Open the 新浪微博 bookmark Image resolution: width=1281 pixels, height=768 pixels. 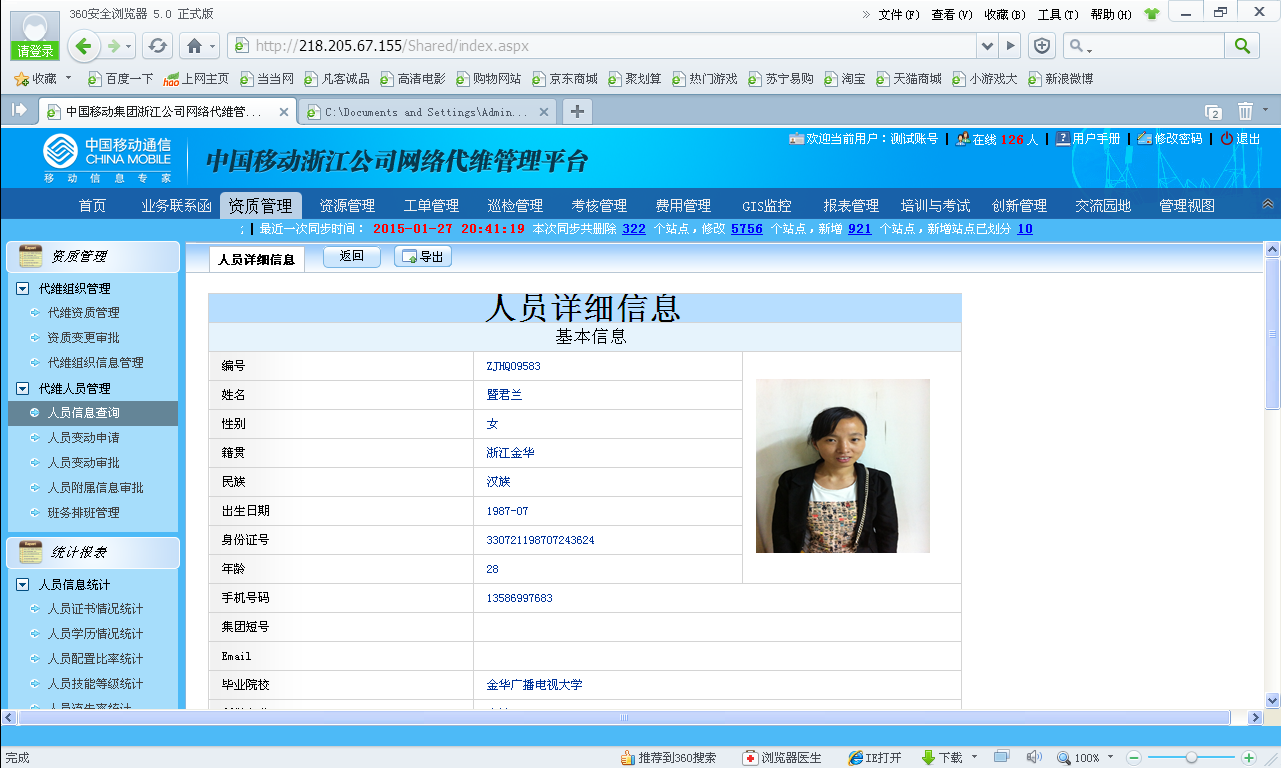point(1060,78)
